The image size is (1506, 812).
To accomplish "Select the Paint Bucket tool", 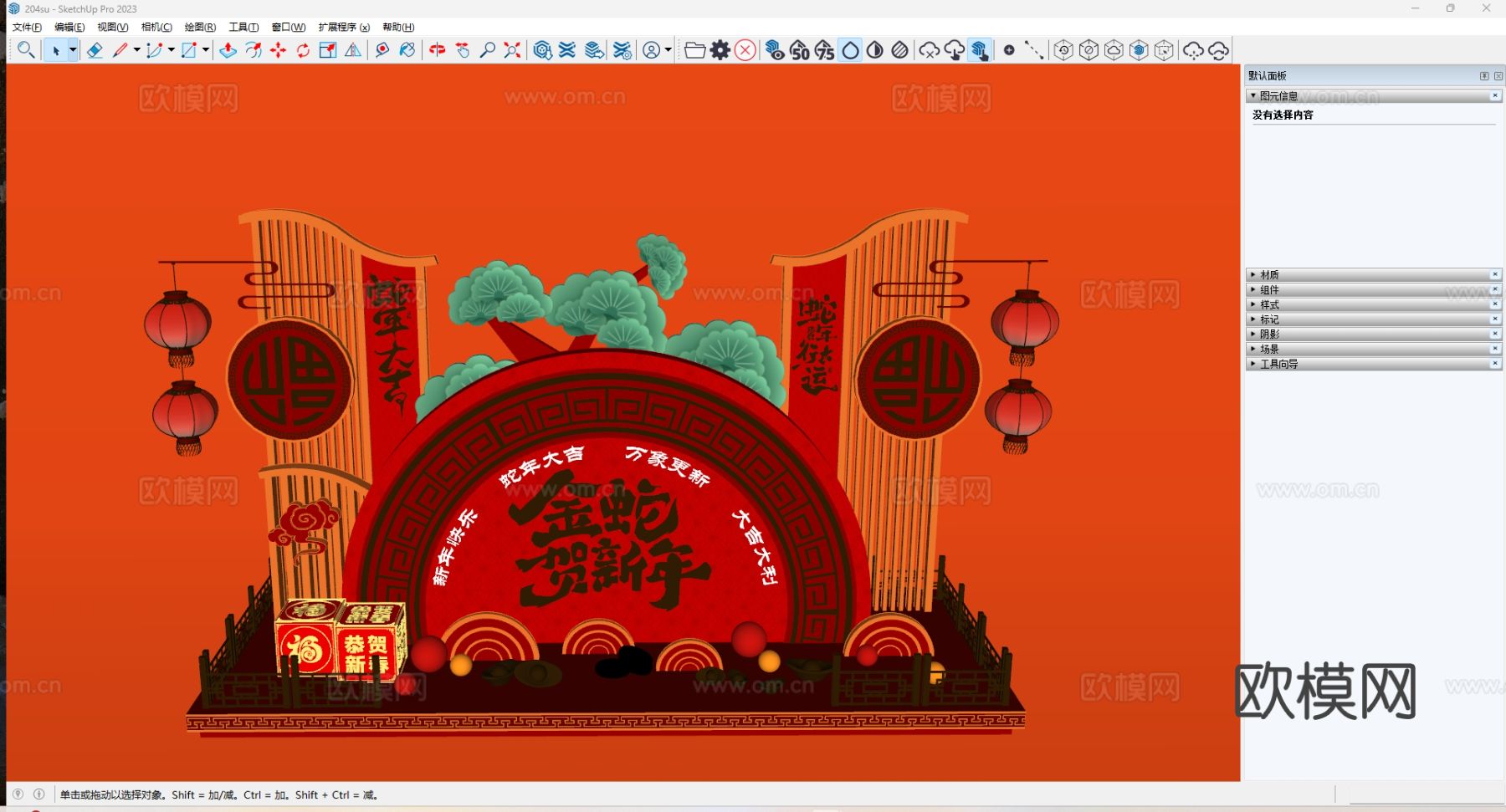I will 407,50.
